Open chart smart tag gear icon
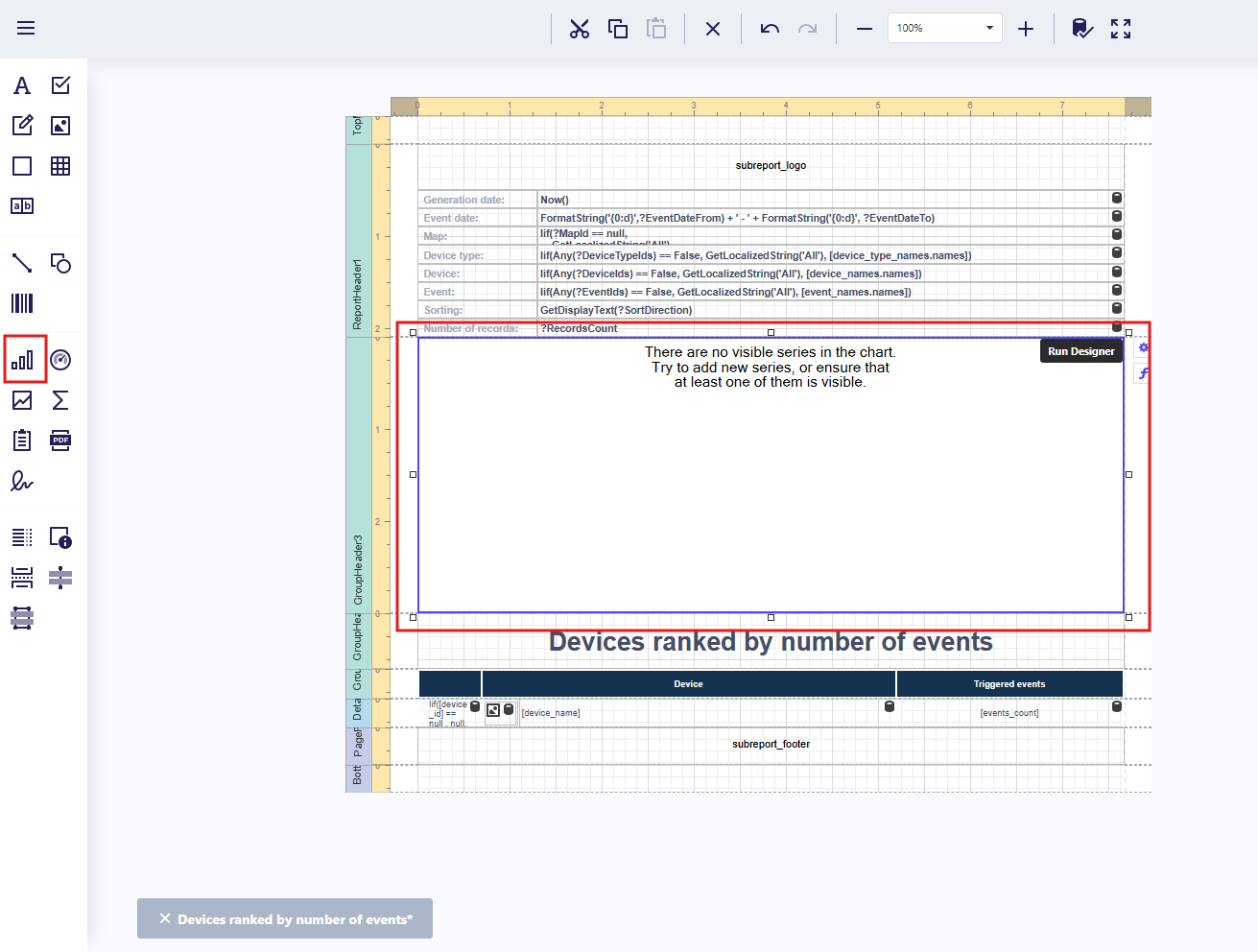The height and width of the screenshot is (952, 1258). pos(1143,348)
